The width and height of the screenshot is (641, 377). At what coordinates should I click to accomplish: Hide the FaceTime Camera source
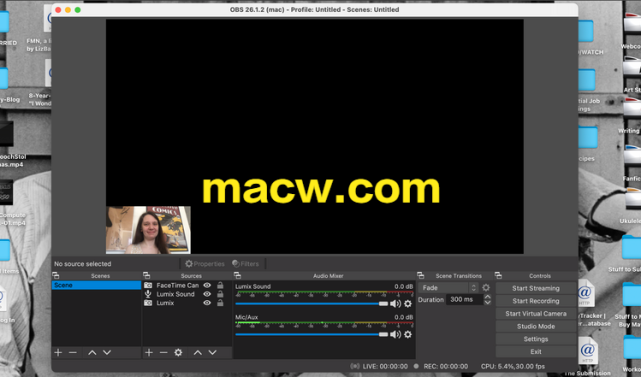point(207,285)
